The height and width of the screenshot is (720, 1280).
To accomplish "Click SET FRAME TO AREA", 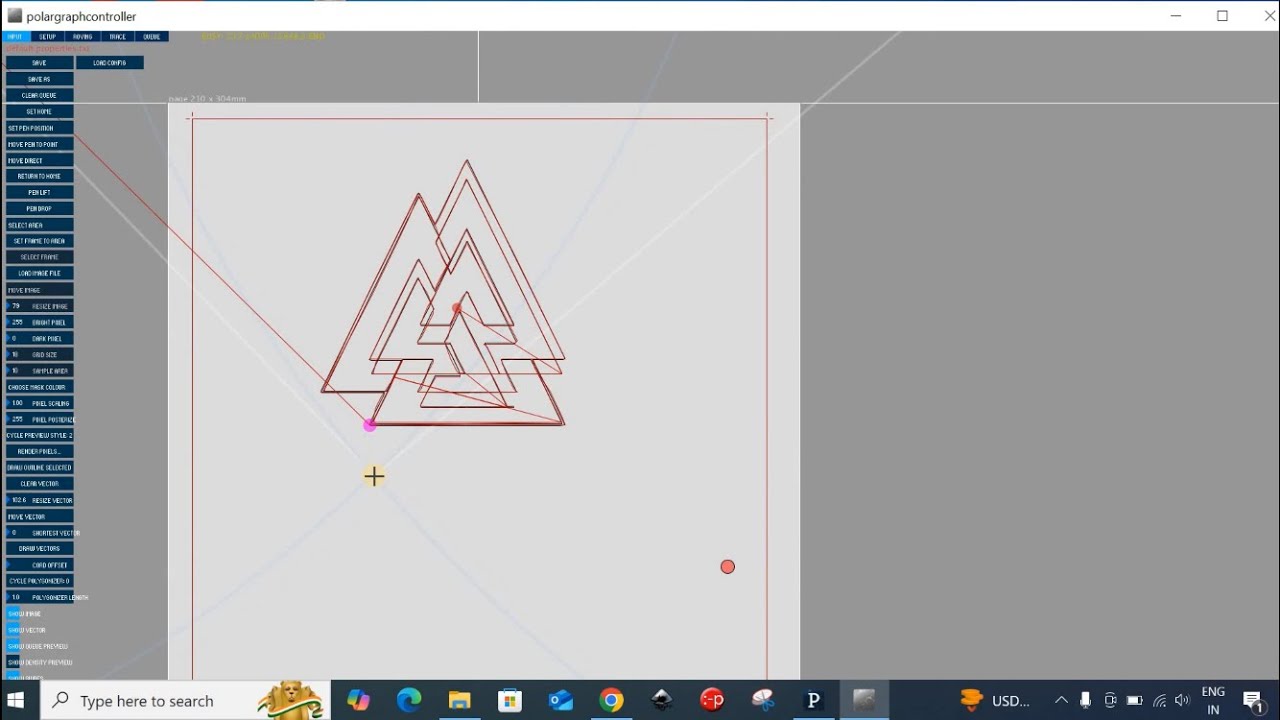I will pos(39,241).
